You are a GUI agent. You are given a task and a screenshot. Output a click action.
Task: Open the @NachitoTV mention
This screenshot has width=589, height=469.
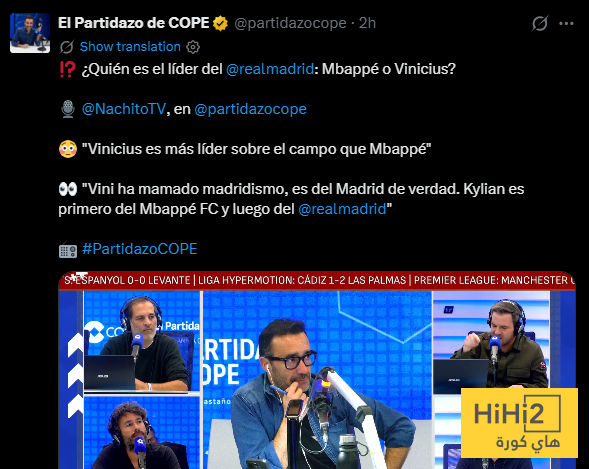click(x=124, y=109)
